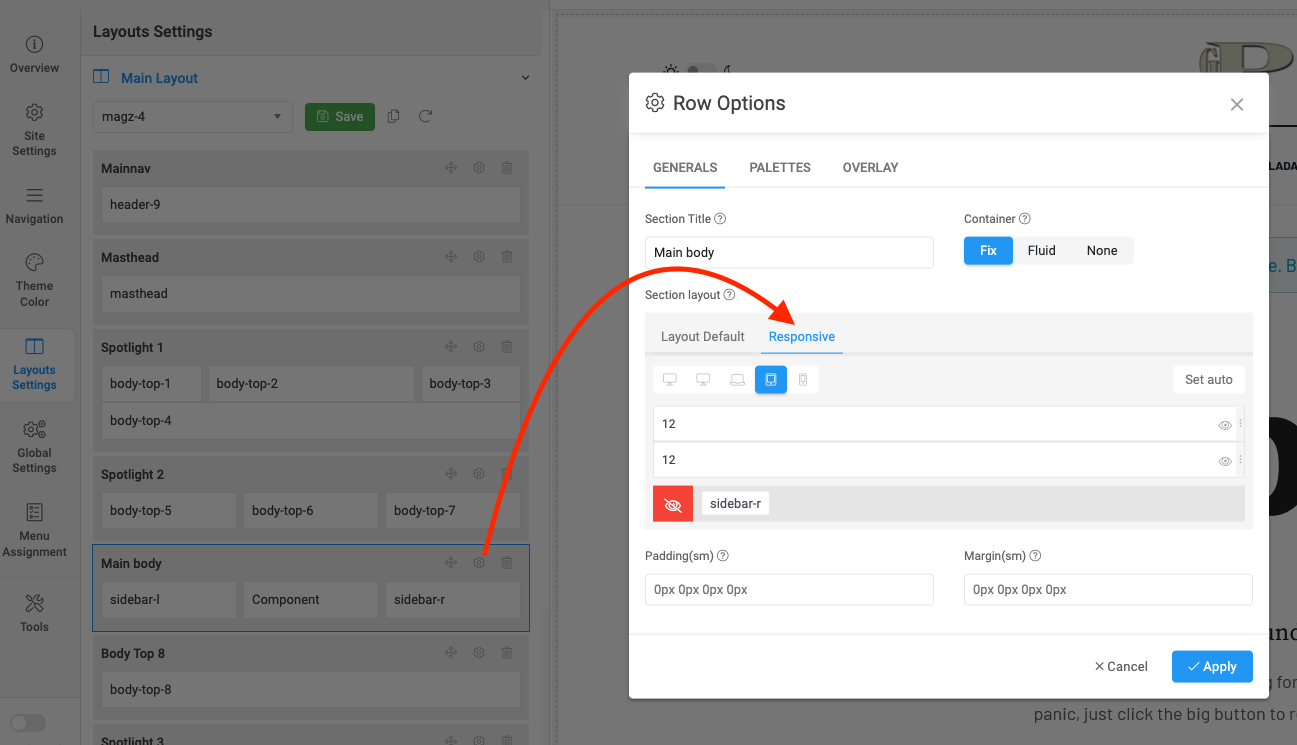Open the Tools section in the sidebar
1297x745 pixels.
tap(35, 614)
